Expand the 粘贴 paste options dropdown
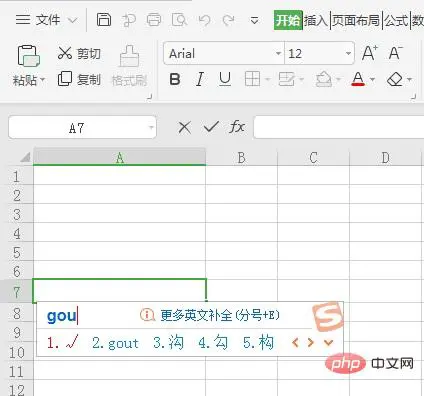 pyautogui.click(x=42, y=80)
